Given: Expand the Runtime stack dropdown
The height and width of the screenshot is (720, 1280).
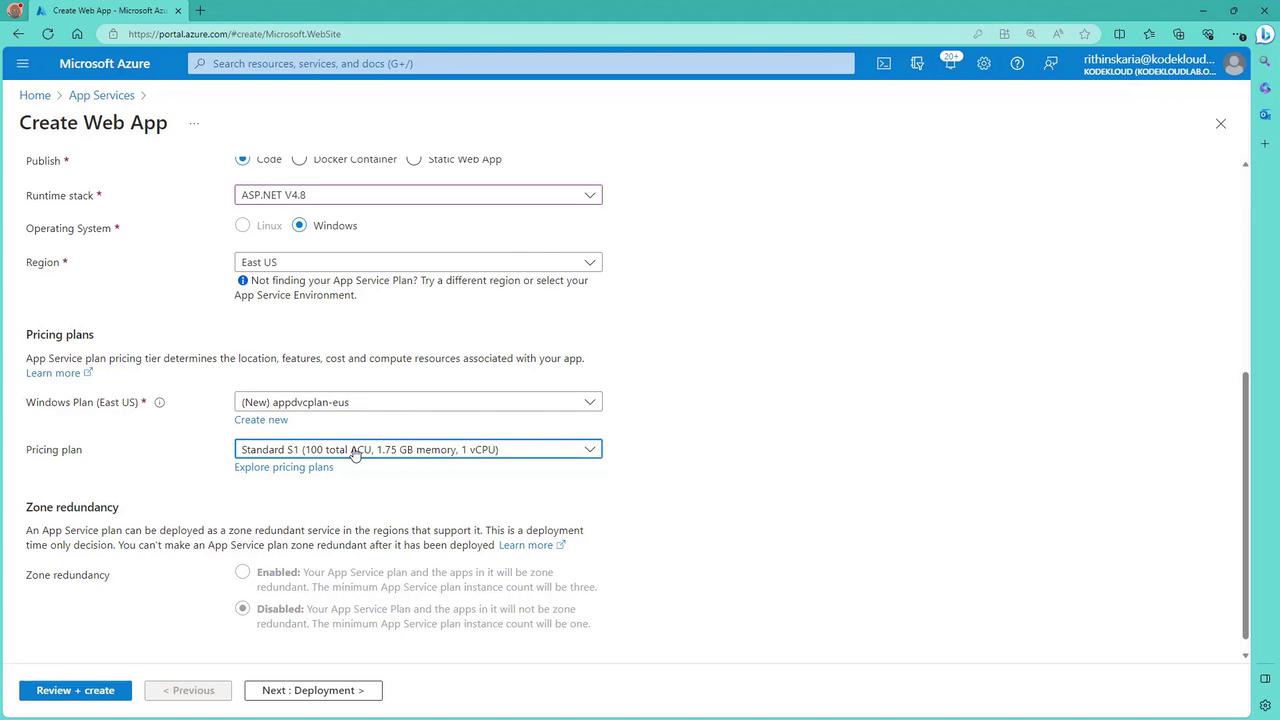Looking at the screenshot, I should (x=418, y=195).
